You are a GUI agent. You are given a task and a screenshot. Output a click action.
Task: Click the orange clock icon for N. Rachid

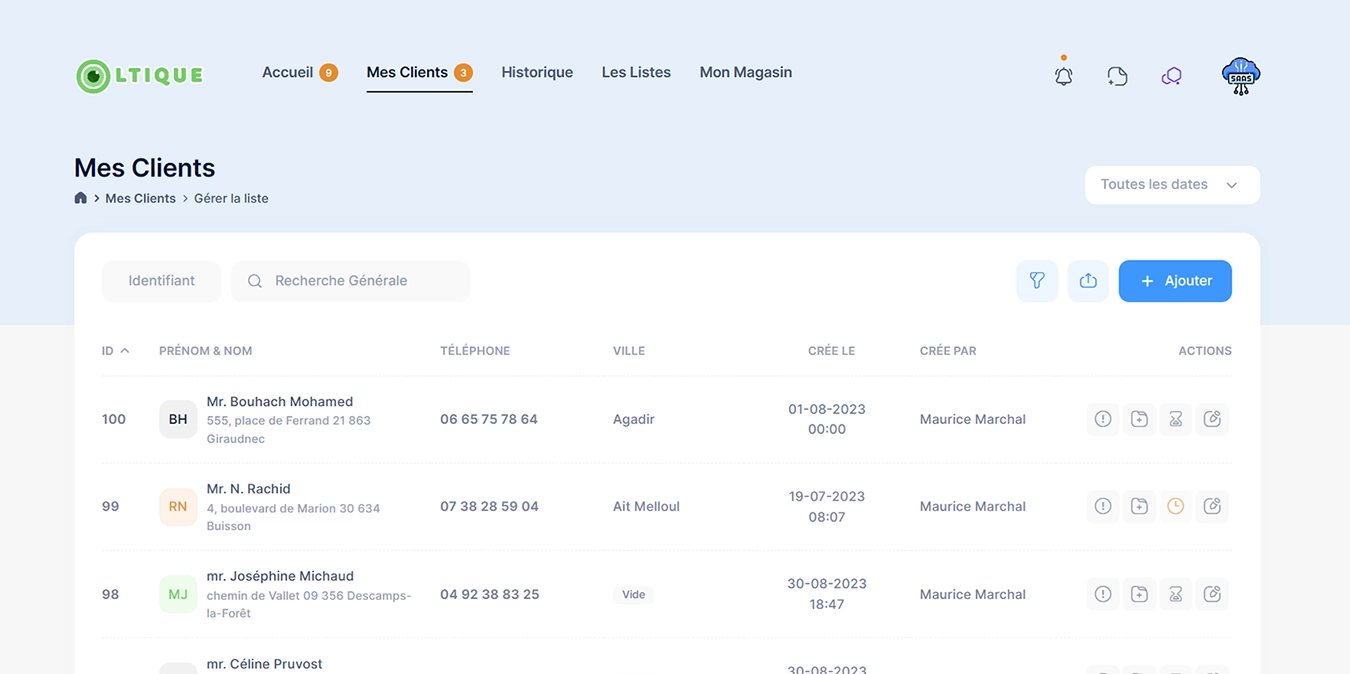click(x=1175, y=506)
